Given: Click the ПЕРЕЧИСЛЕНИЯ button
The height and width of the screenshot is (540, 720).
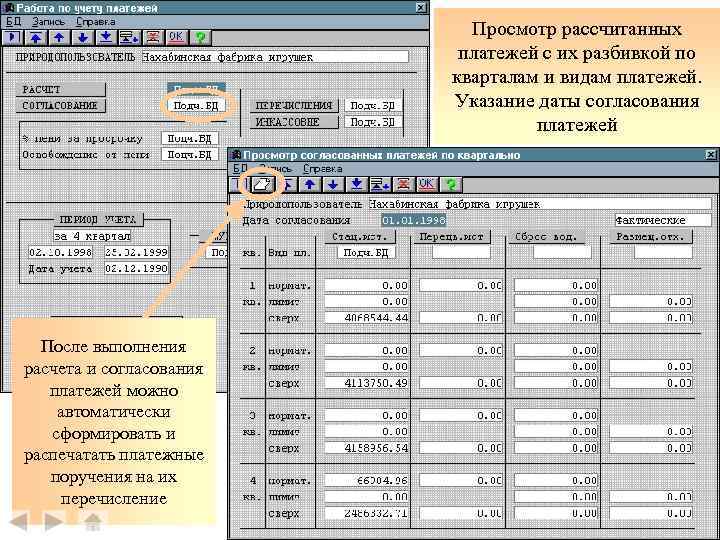Looking at the screenshot, I should point(294,106).
